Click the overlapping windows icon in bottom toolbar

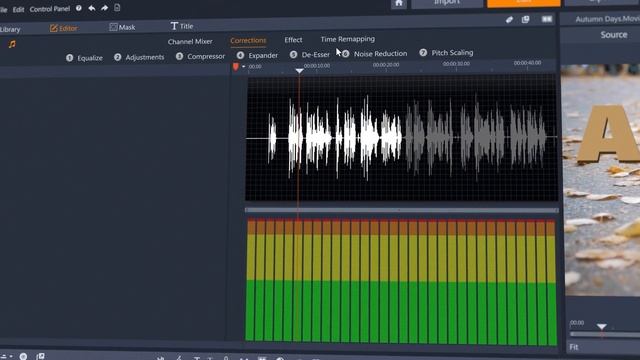[x=40, y=357]
